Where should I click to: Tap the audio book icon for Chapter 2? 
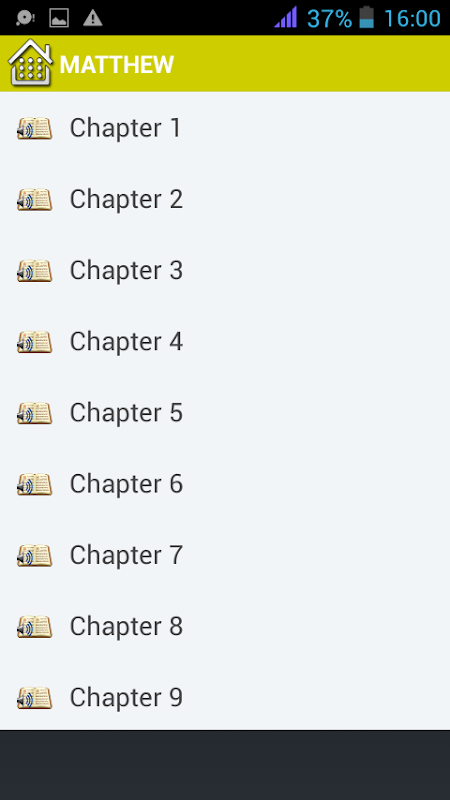coord(34,199)
